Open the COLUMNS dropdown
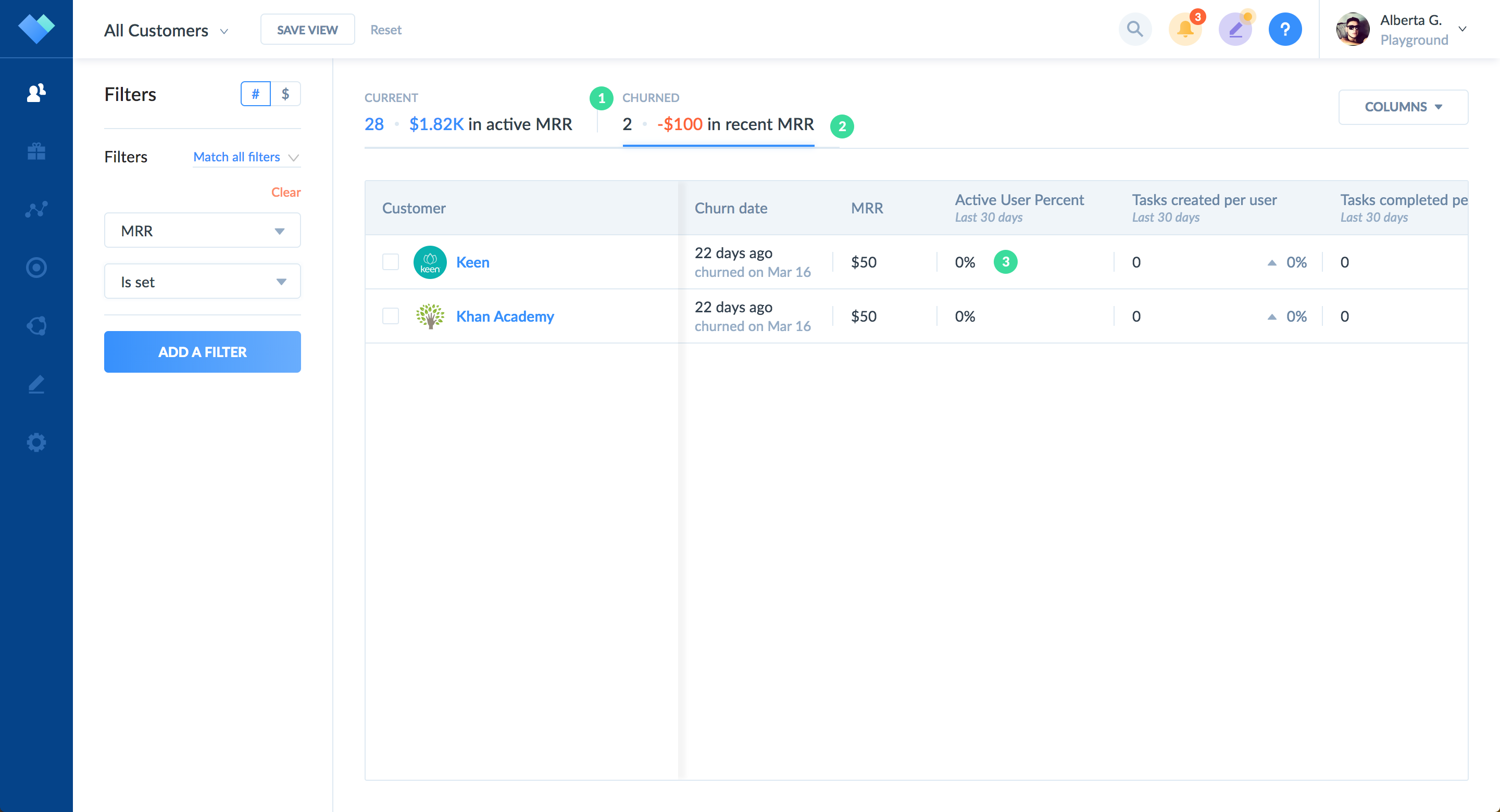Screen dimensions: 1500x812 click(1403, 107)
